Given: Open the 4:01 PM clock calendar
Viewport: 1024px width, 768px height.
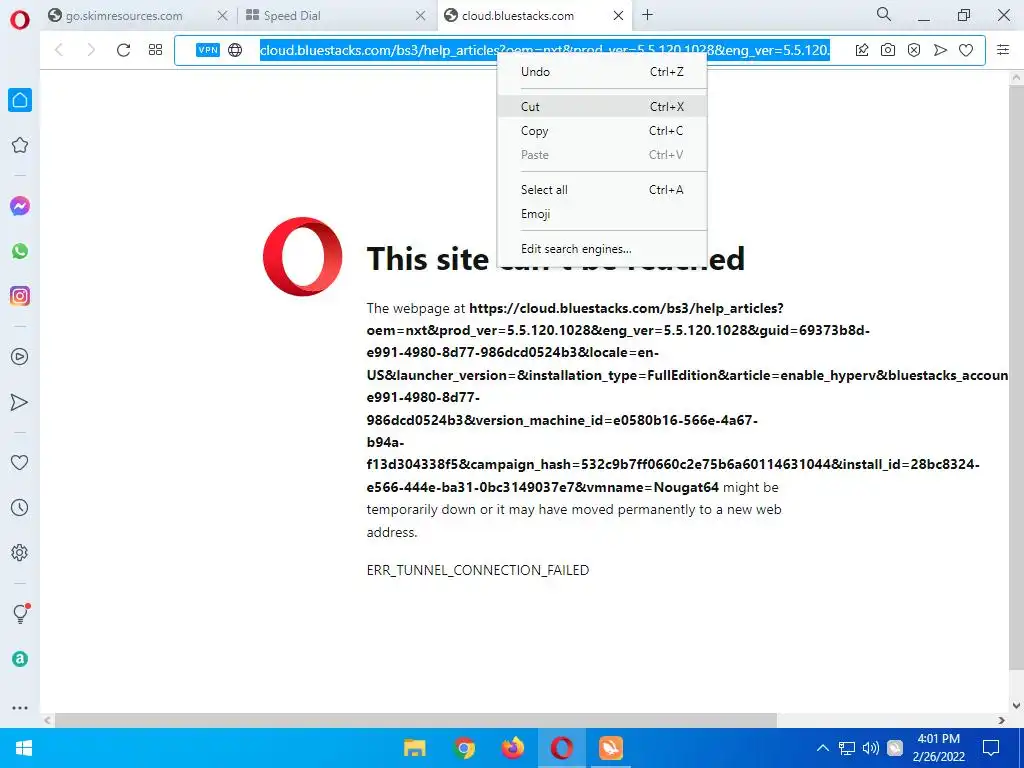Looking at the screenshot, I should click(x=938, y=748).
